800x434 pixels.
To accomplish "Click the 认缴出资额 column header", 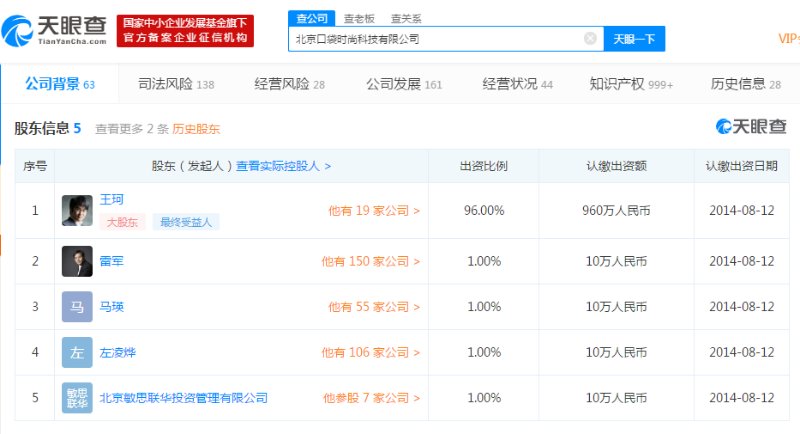I will tap(616, 166).
